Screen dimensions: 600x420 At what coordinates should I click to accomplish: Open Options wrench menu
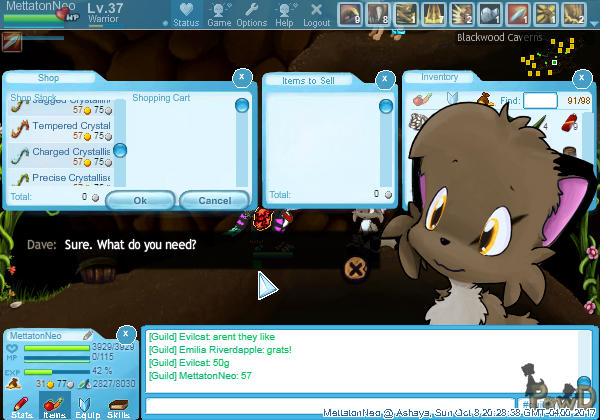point(251,13)
